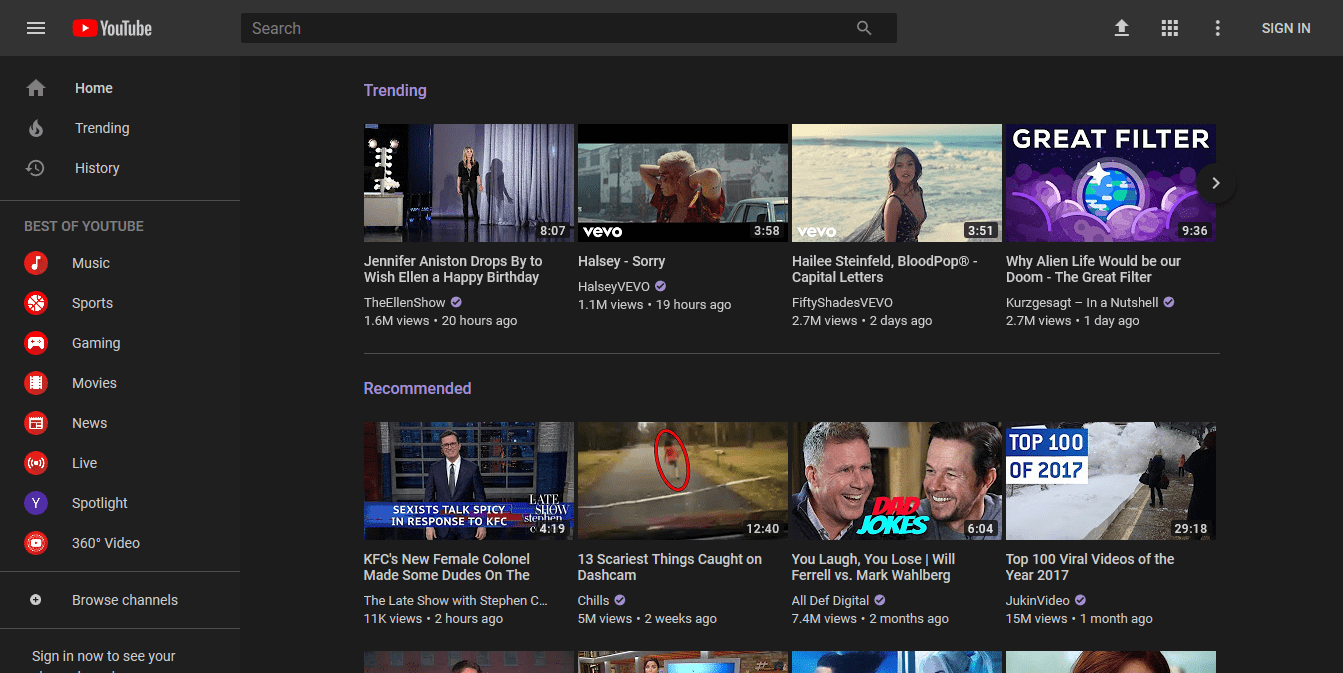Screen dimensions: 1343x673
Task: Click the search magnifier icon
Action: click(x=864, y=28)
